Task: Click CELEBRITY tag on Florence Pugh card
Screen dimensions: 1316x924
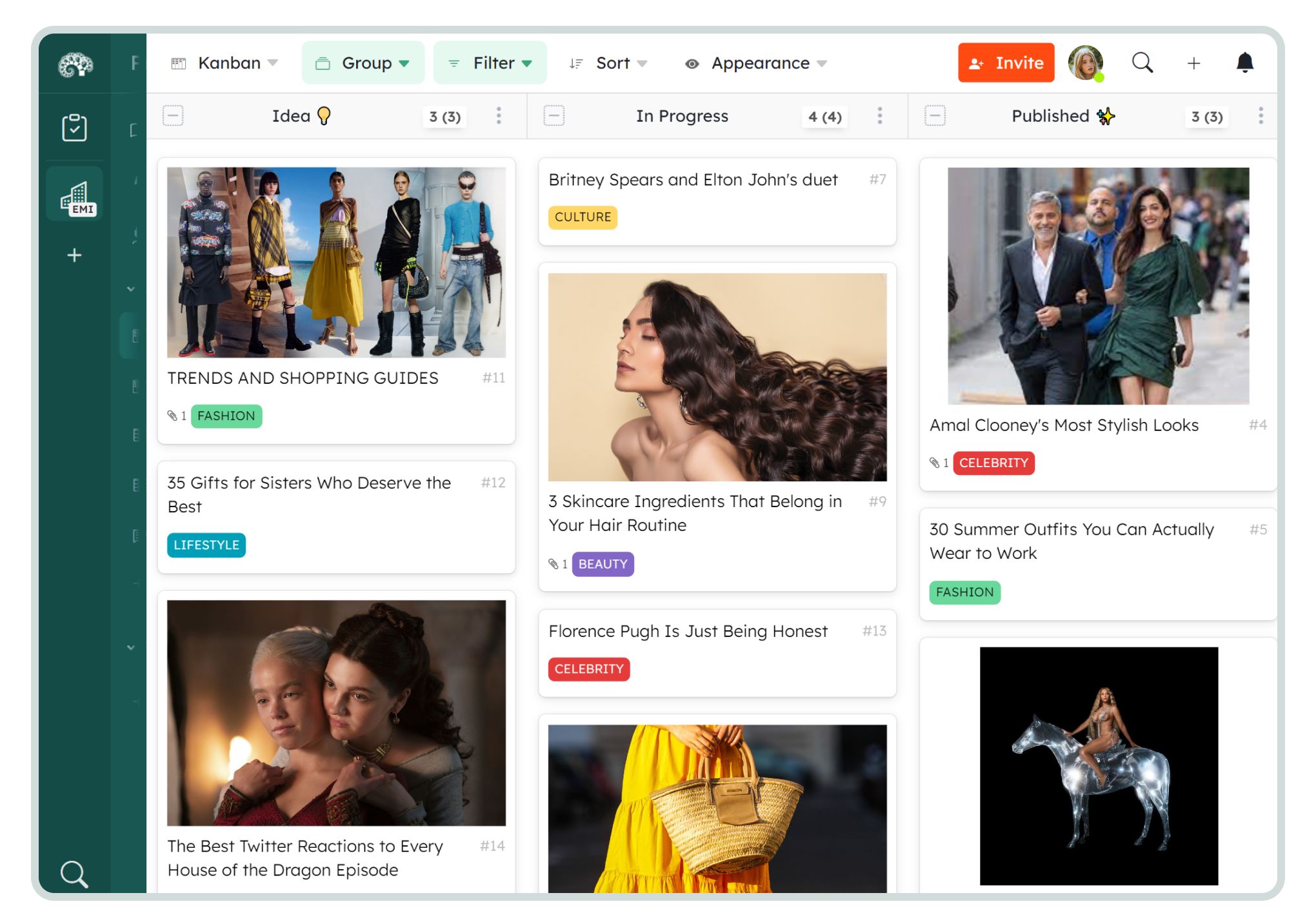Action: [589, 669]
